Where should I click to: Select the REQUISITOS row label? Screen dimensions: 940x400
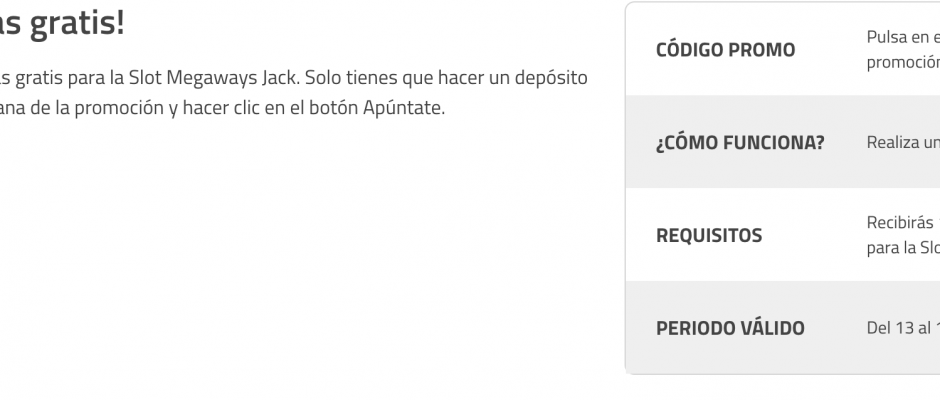(709, 236)
